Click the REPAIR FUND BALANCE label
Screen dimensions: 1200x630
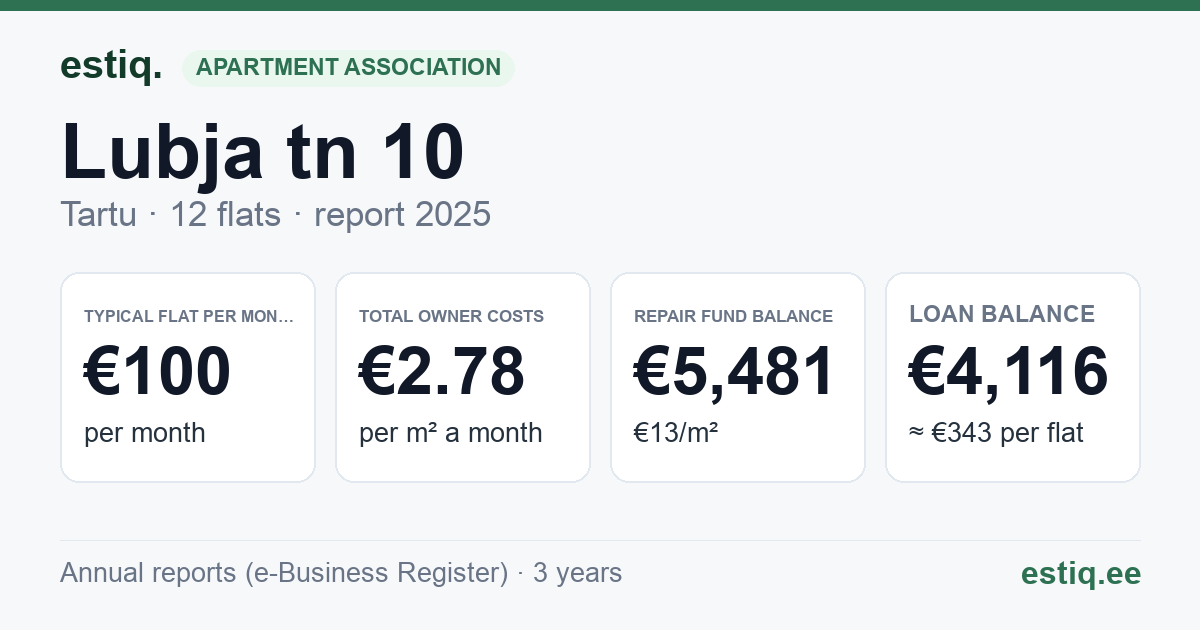click(733, 316)
